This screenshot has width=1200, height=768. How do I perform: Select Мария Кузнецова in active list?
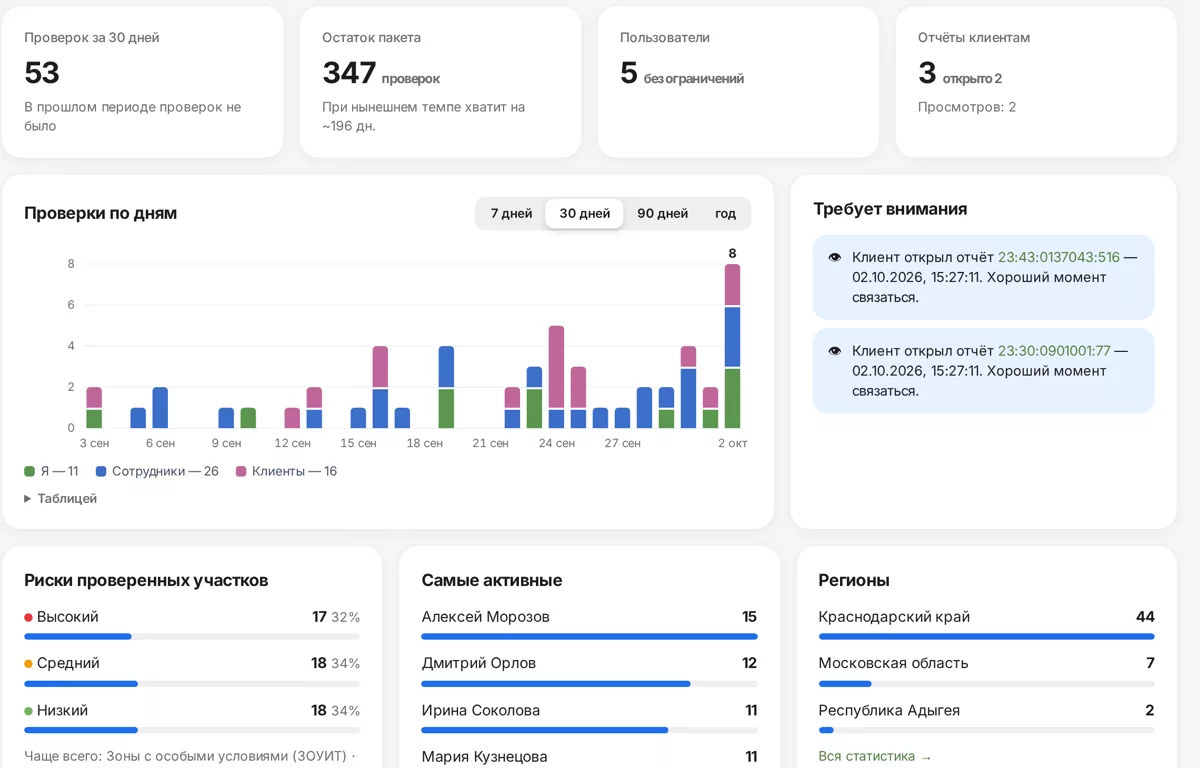589,757
